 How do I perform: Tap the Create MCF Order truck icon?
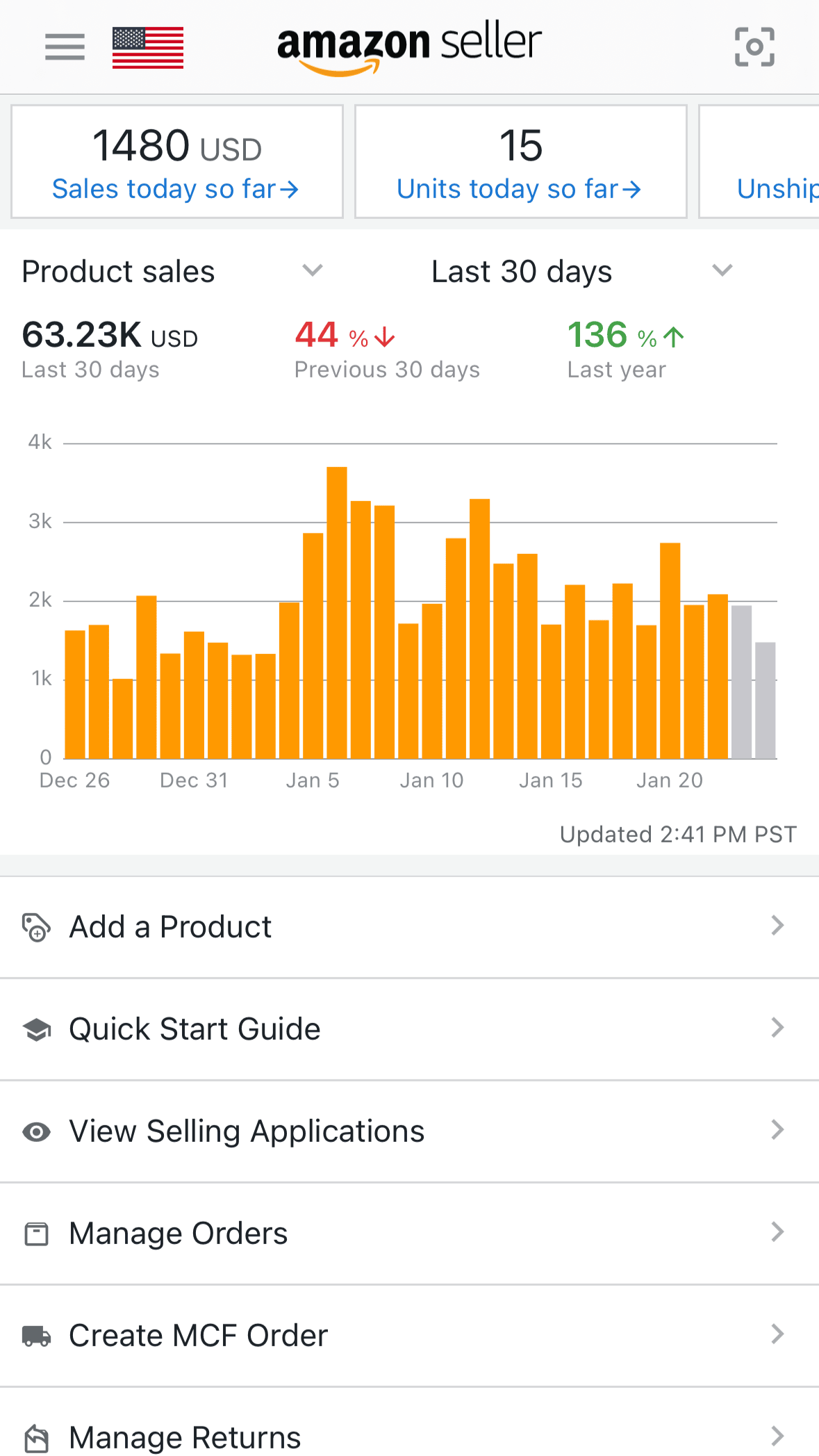[x=36, y=1336]
